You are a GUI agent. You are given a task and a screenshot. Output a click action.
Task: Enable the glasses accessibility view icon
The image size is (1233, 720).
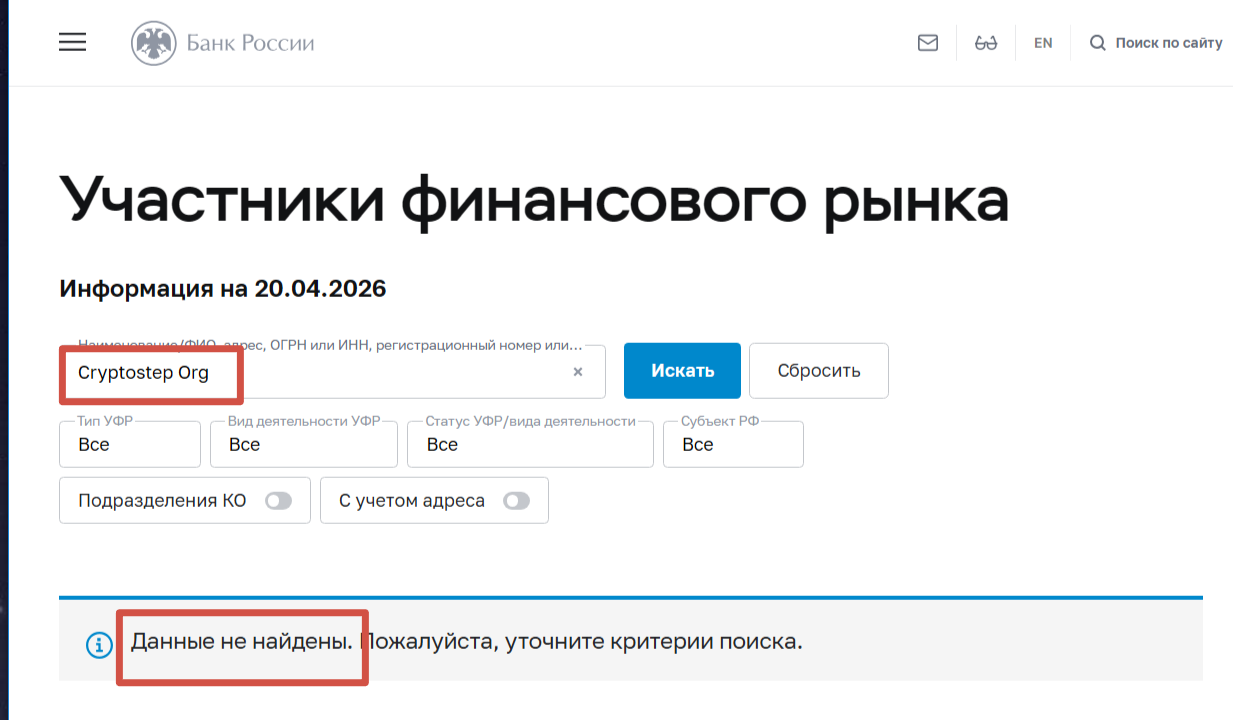[x=986, y=43]
